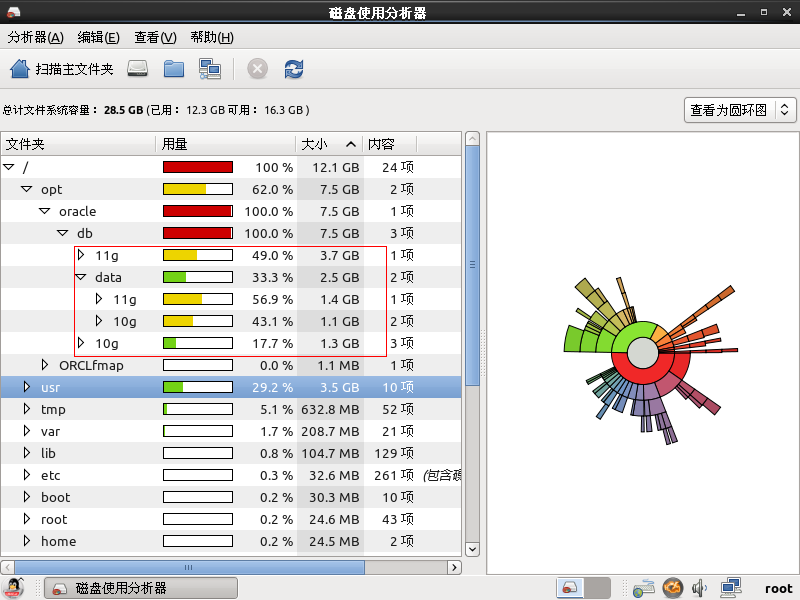Screen dimensions: 800x600
Task: Expand the tmp folder
Action: (27, 409)
